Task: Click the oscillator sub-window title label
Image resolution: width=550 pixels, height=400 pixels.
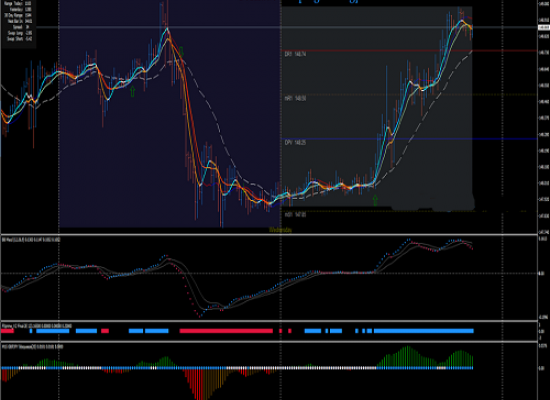Action: click(31, 240)
